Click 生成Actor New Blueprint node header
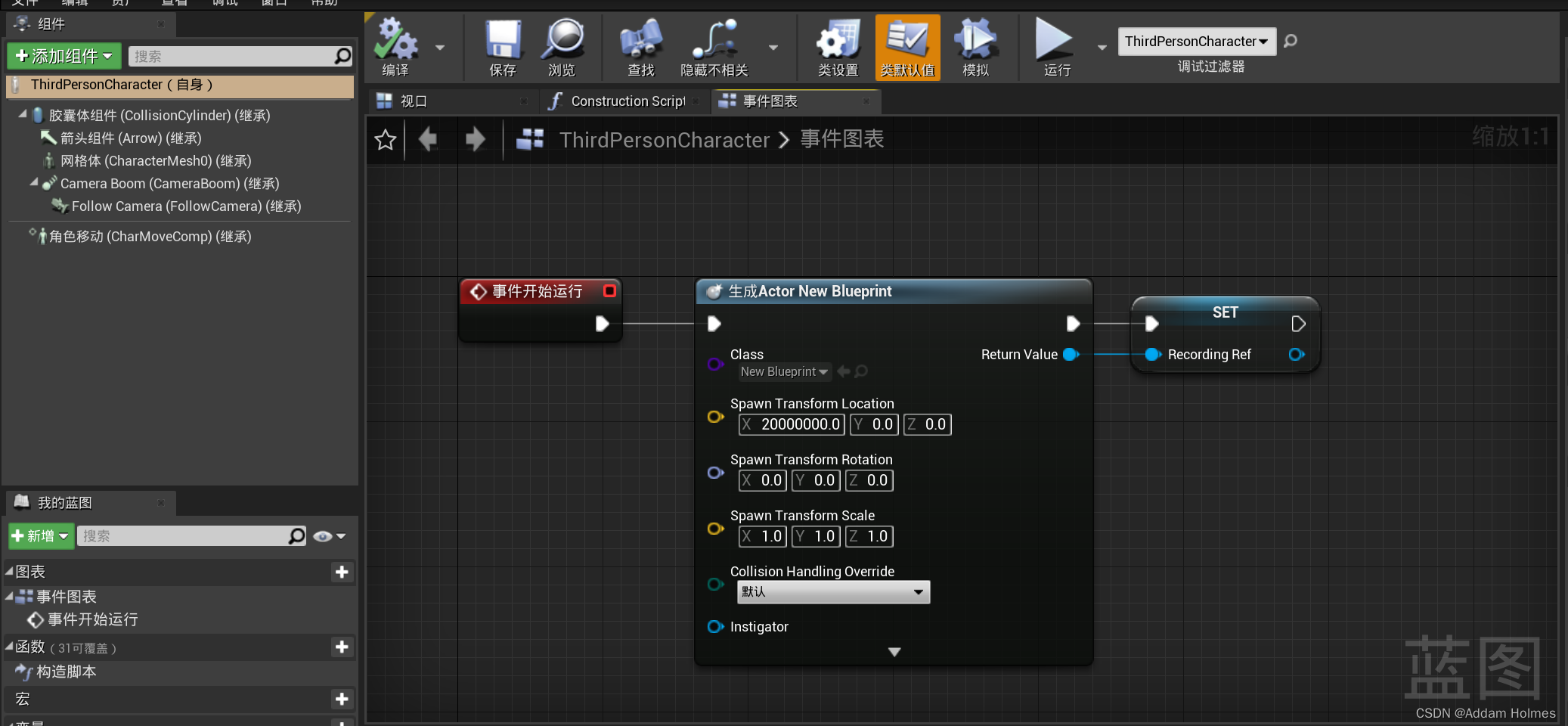This screenshot has height=726, width=1568. pos(894,291)
